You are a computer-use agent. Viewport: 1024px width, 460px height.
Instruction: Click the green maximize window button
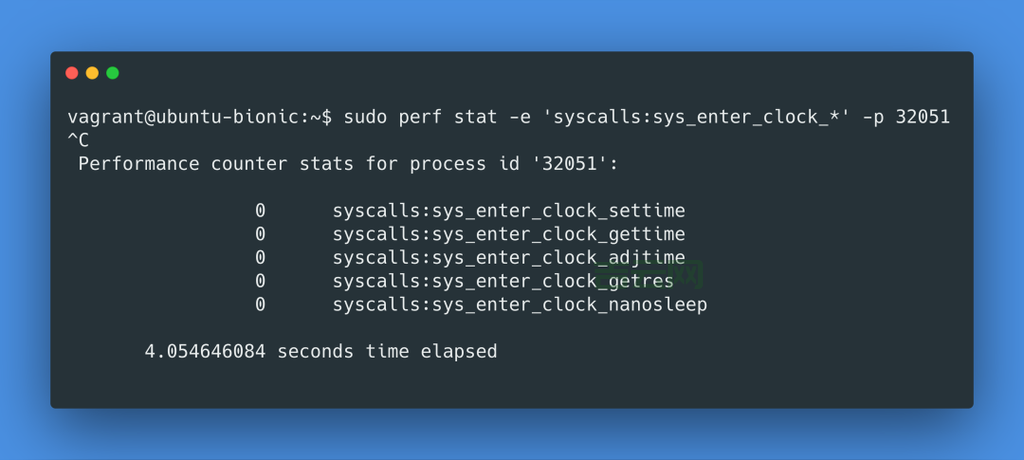point(112,73)
